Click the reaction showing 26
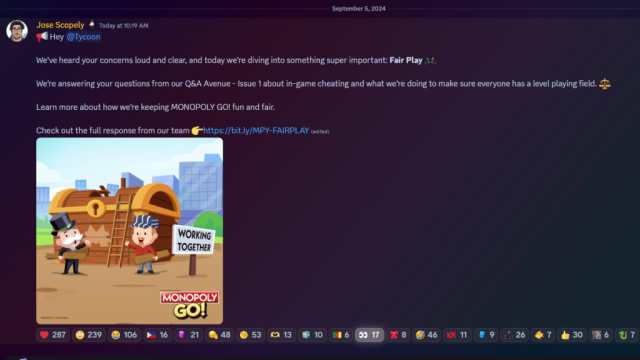 tap(515, 335)
